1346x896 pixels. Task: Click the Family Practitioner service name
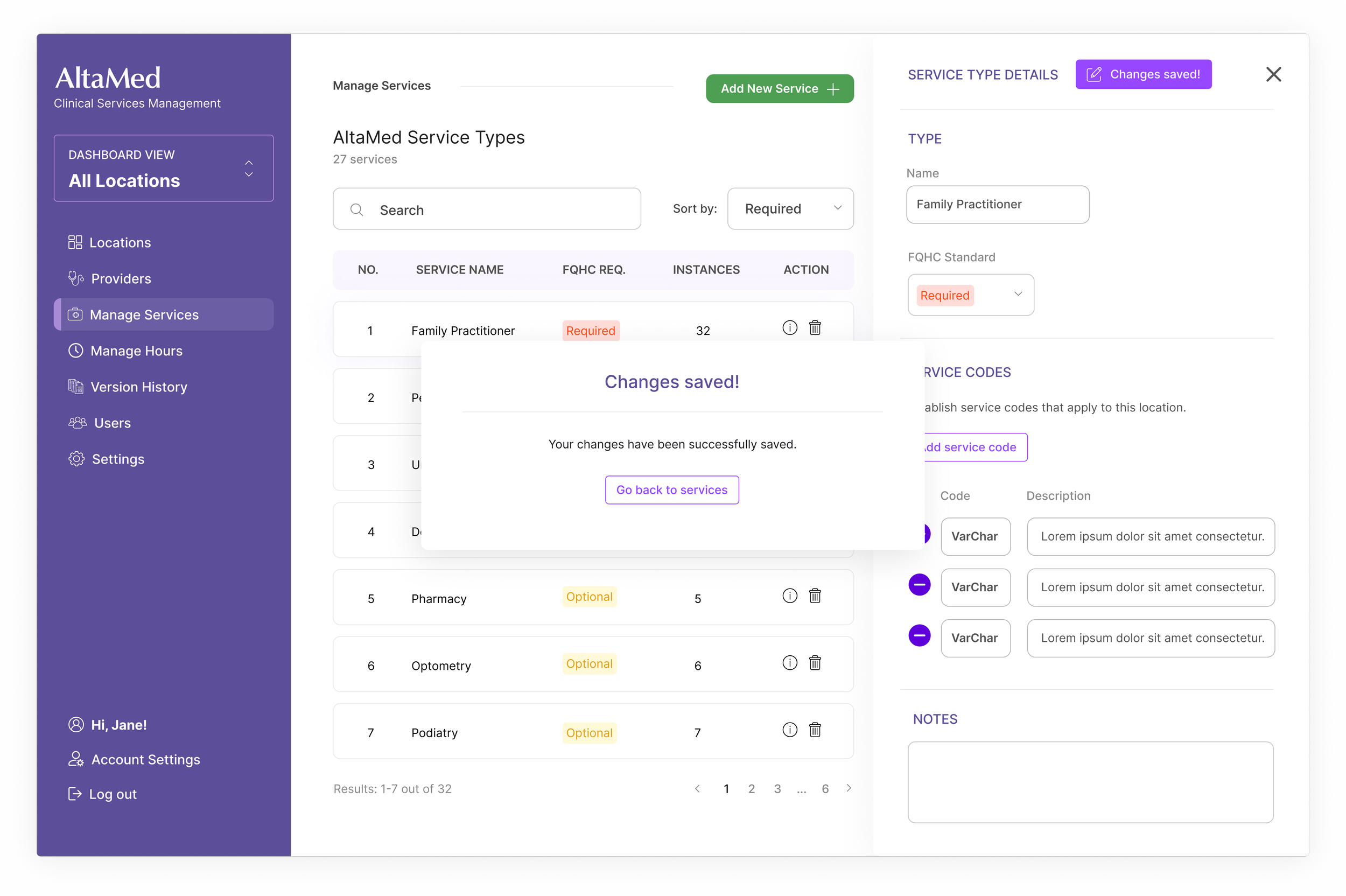tap(463, 331)
